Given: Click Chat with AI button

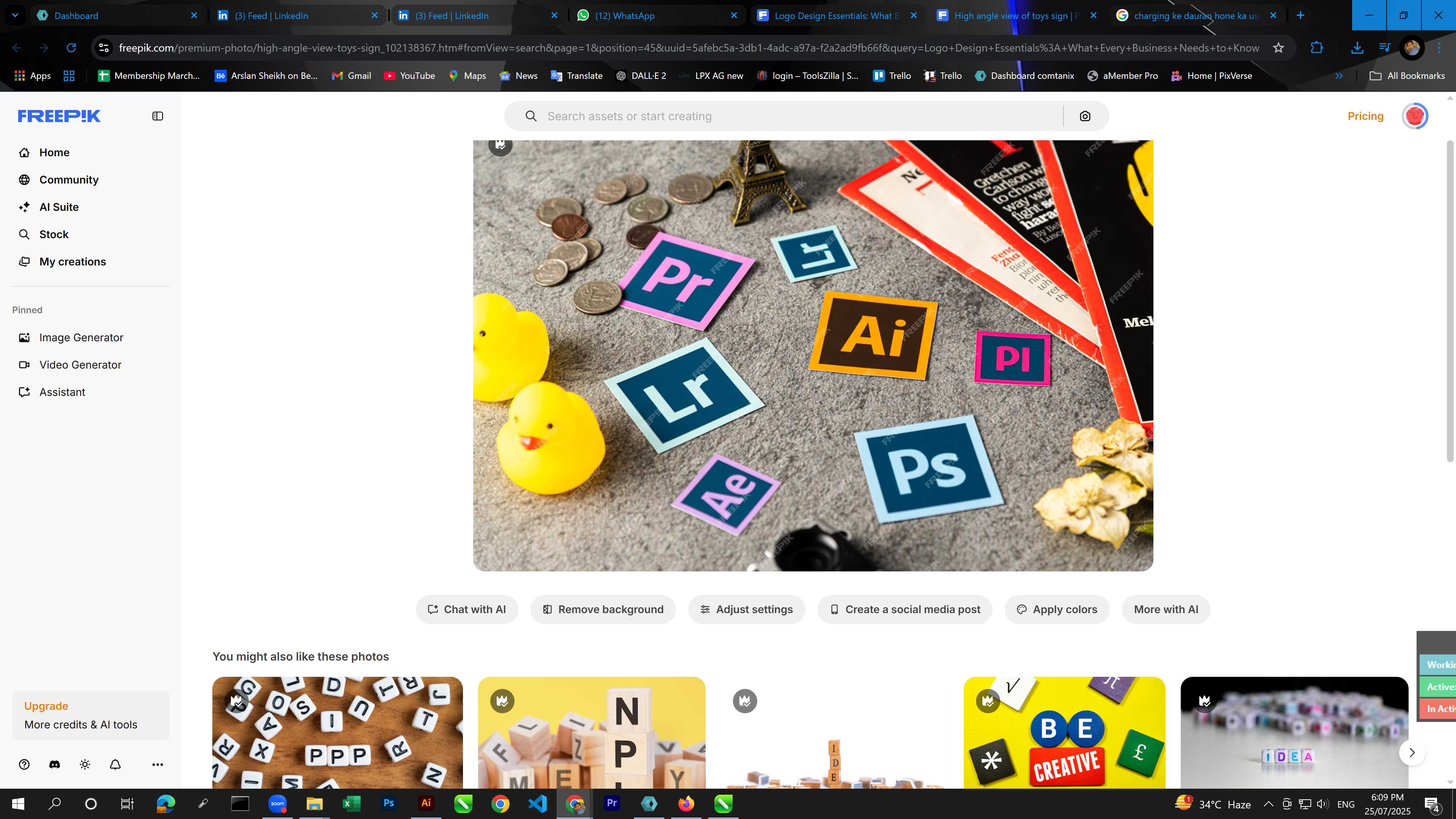Looking at the screenshot, I should [467, 609].
